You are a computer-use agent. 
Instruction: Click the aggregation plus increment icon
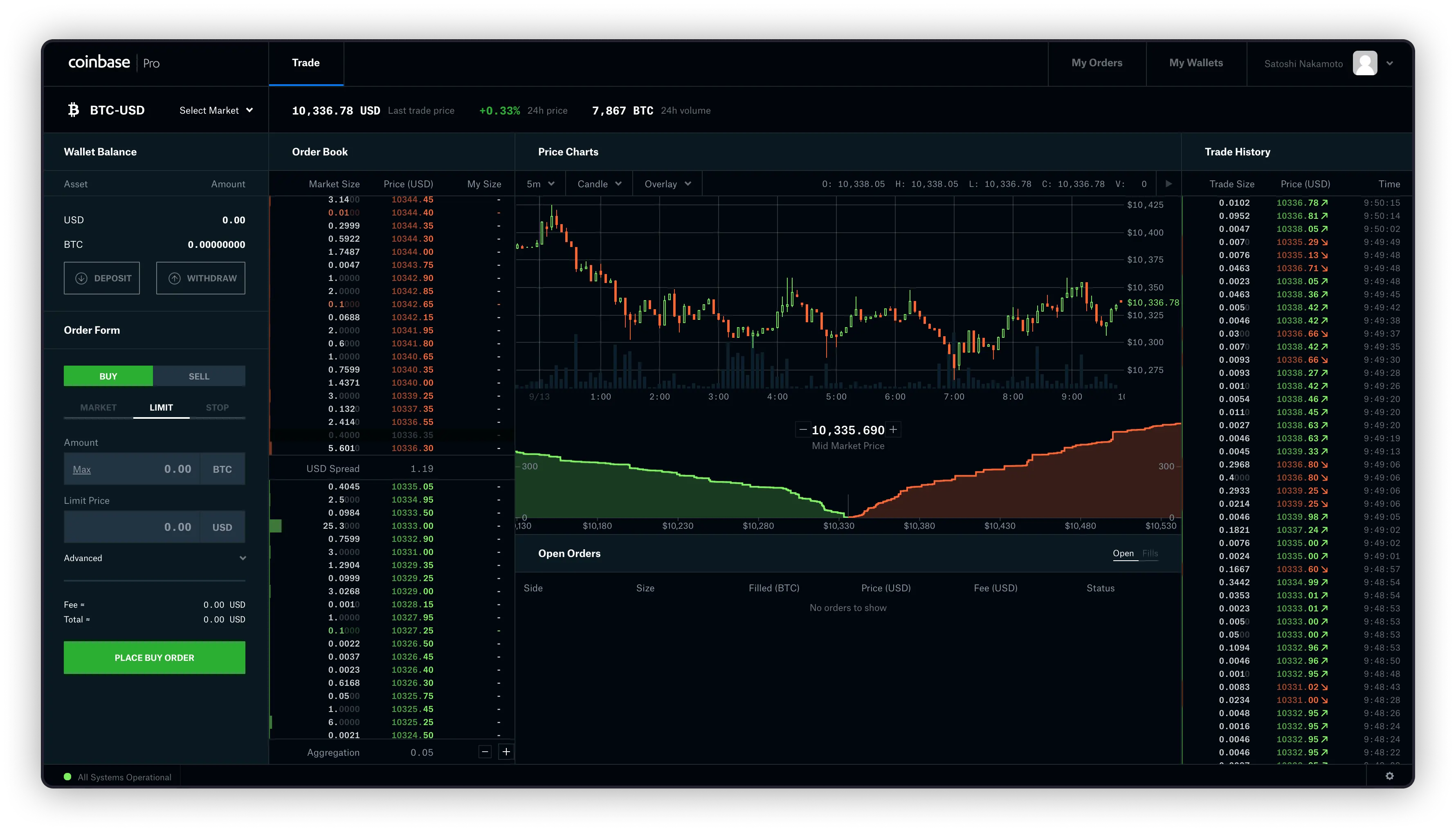(x=506, y=752)
